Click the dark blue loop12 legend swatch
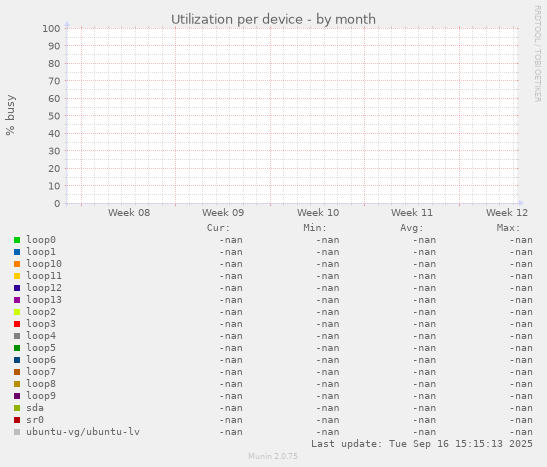 (17, 288)
